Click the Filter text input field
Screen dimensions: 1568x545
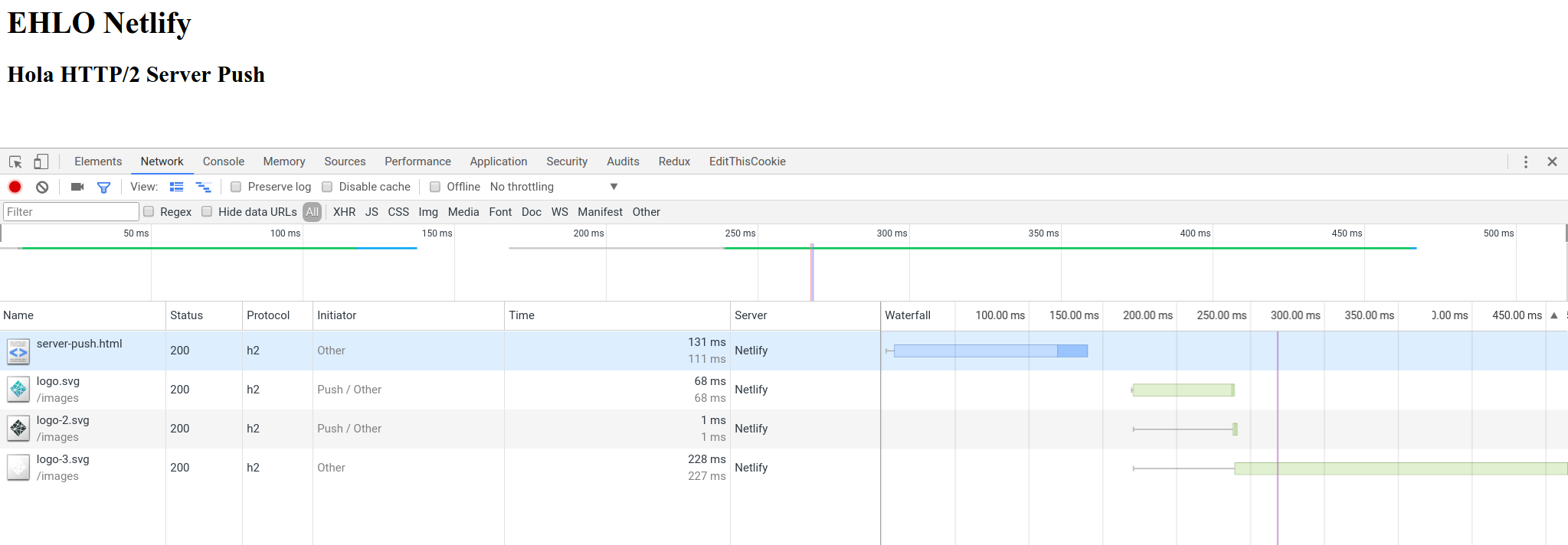click(70, 212)
